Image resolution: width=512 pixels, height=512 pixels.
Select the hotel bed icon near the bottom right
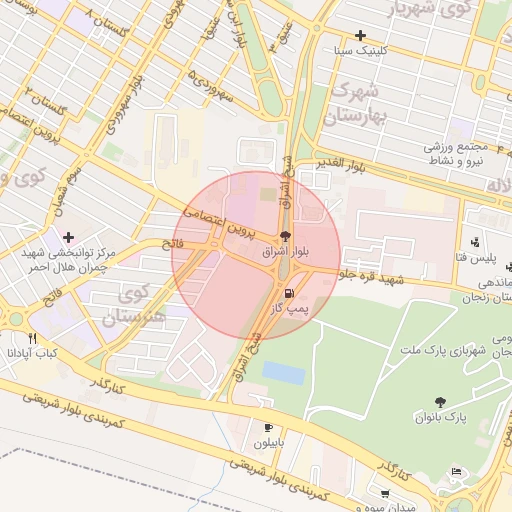pyautogui.click(x=457, y=472)
